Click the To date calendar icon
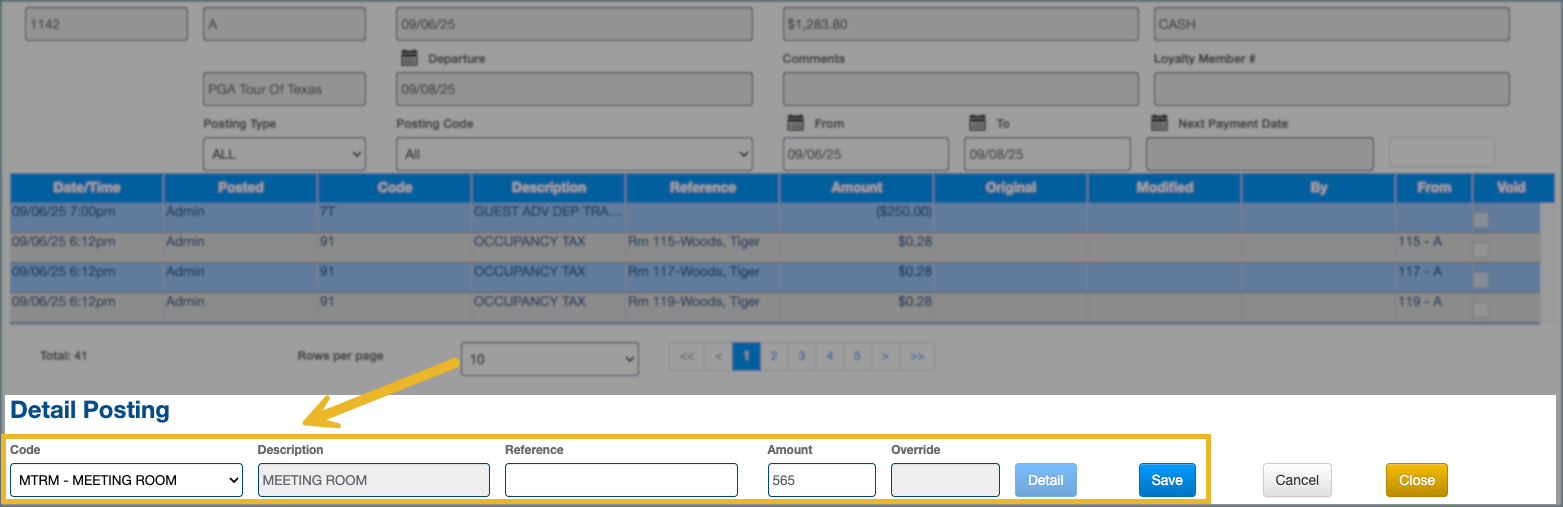 tap(978, 123)
